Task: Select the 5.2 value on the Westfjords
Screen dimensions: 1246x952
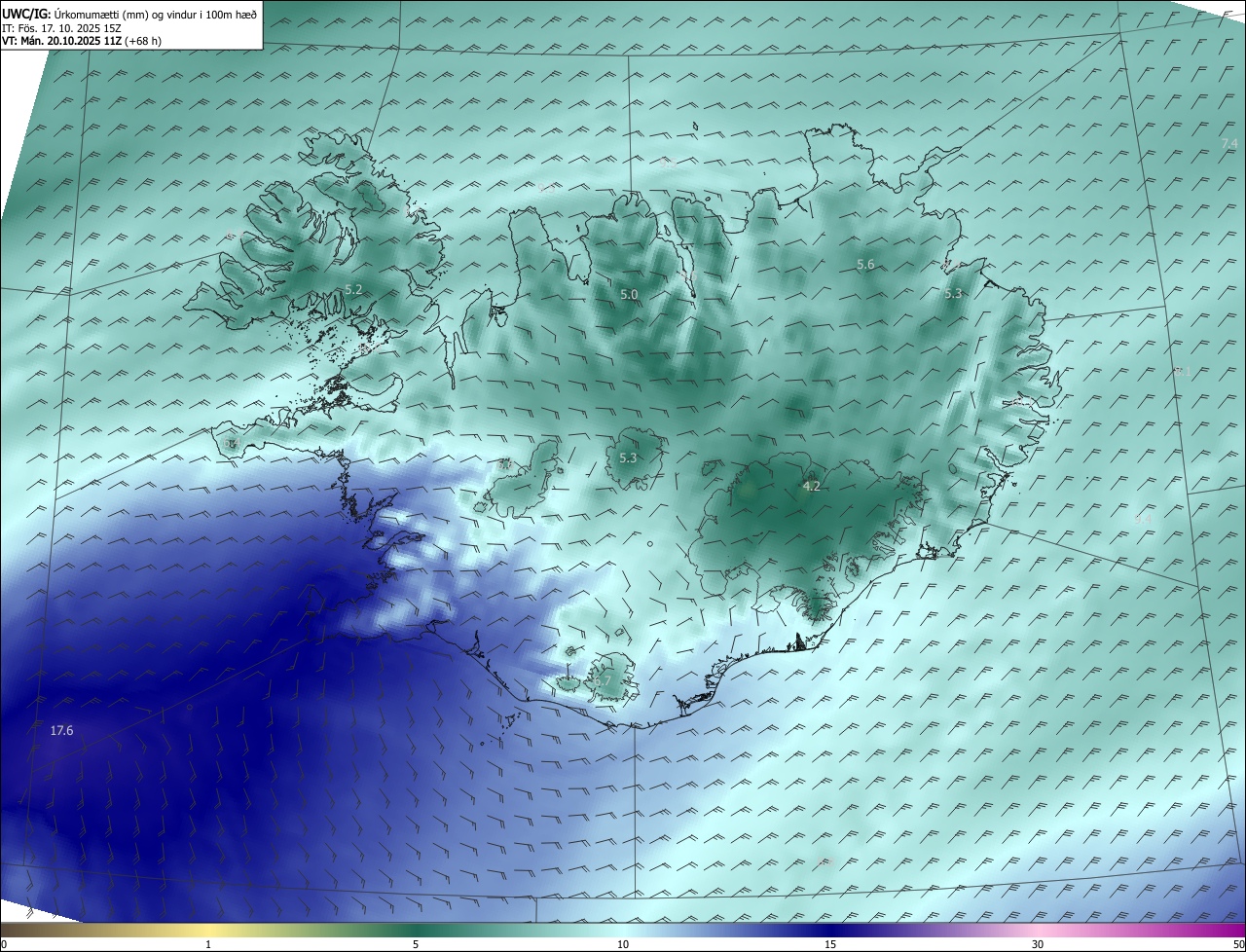Action: 353,290
